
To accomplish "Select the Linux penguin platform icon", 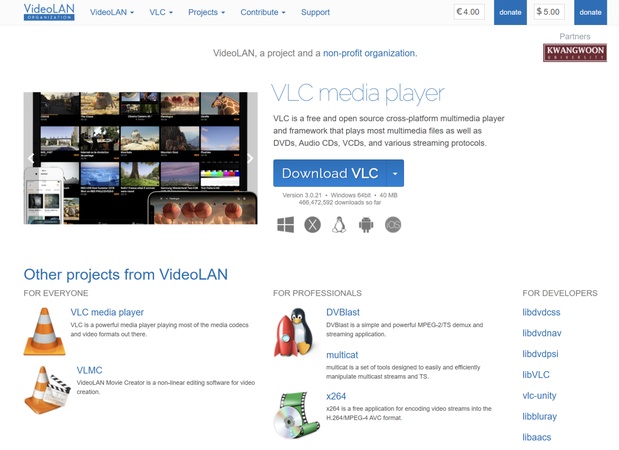I will point(339,225).
